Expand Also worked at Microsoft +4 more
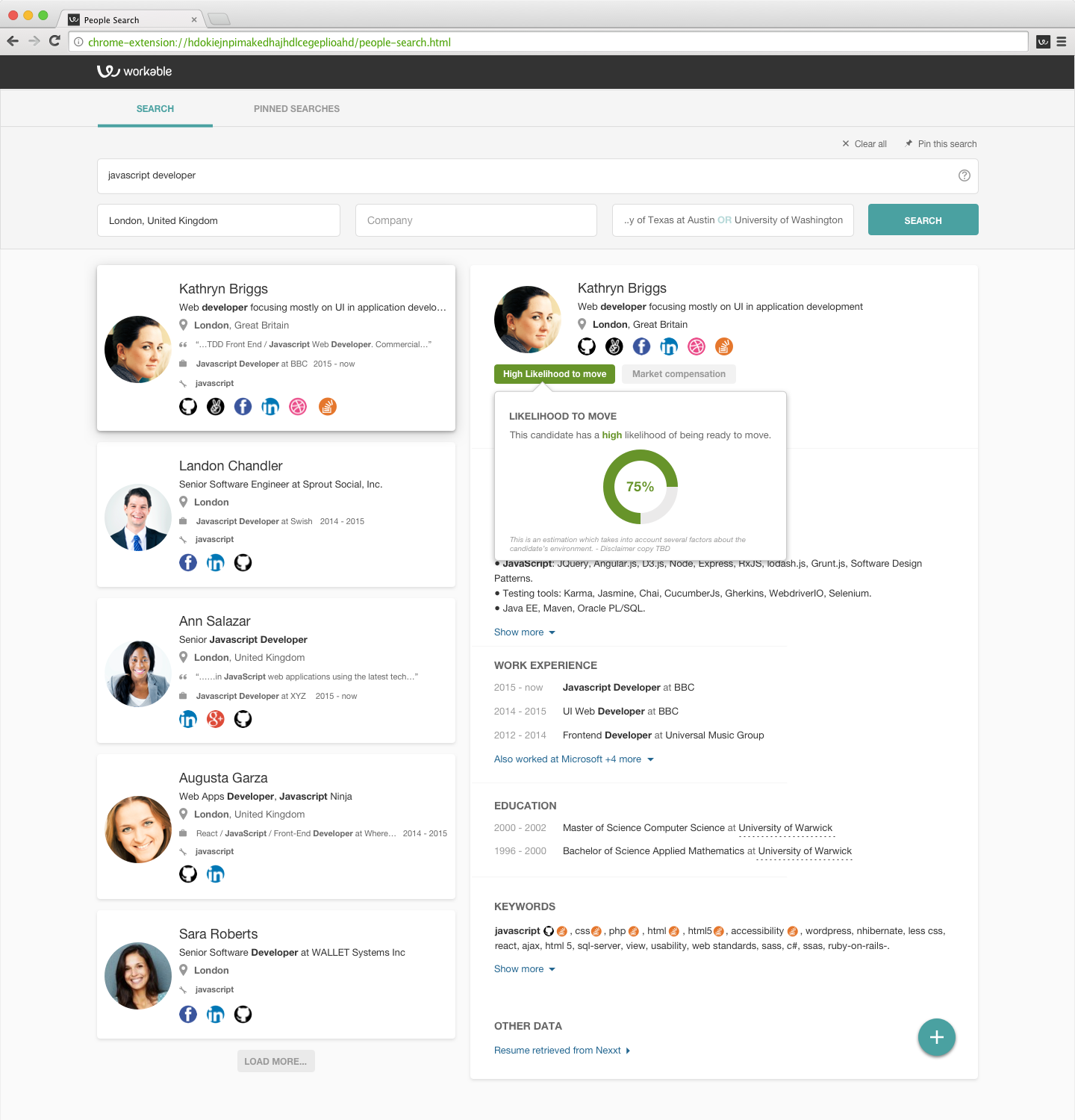The image size is (1075, 1120). click(x=573, y=759)
